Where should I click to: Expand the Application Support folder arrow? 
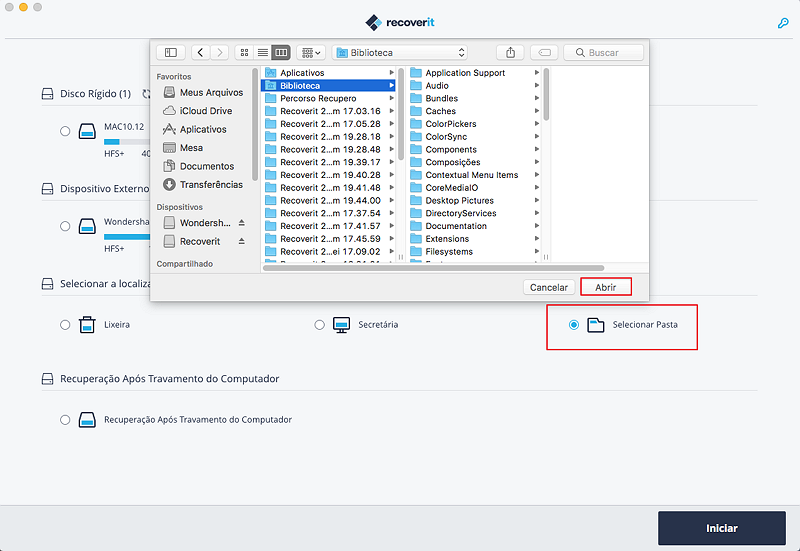[x=537, y=72]
